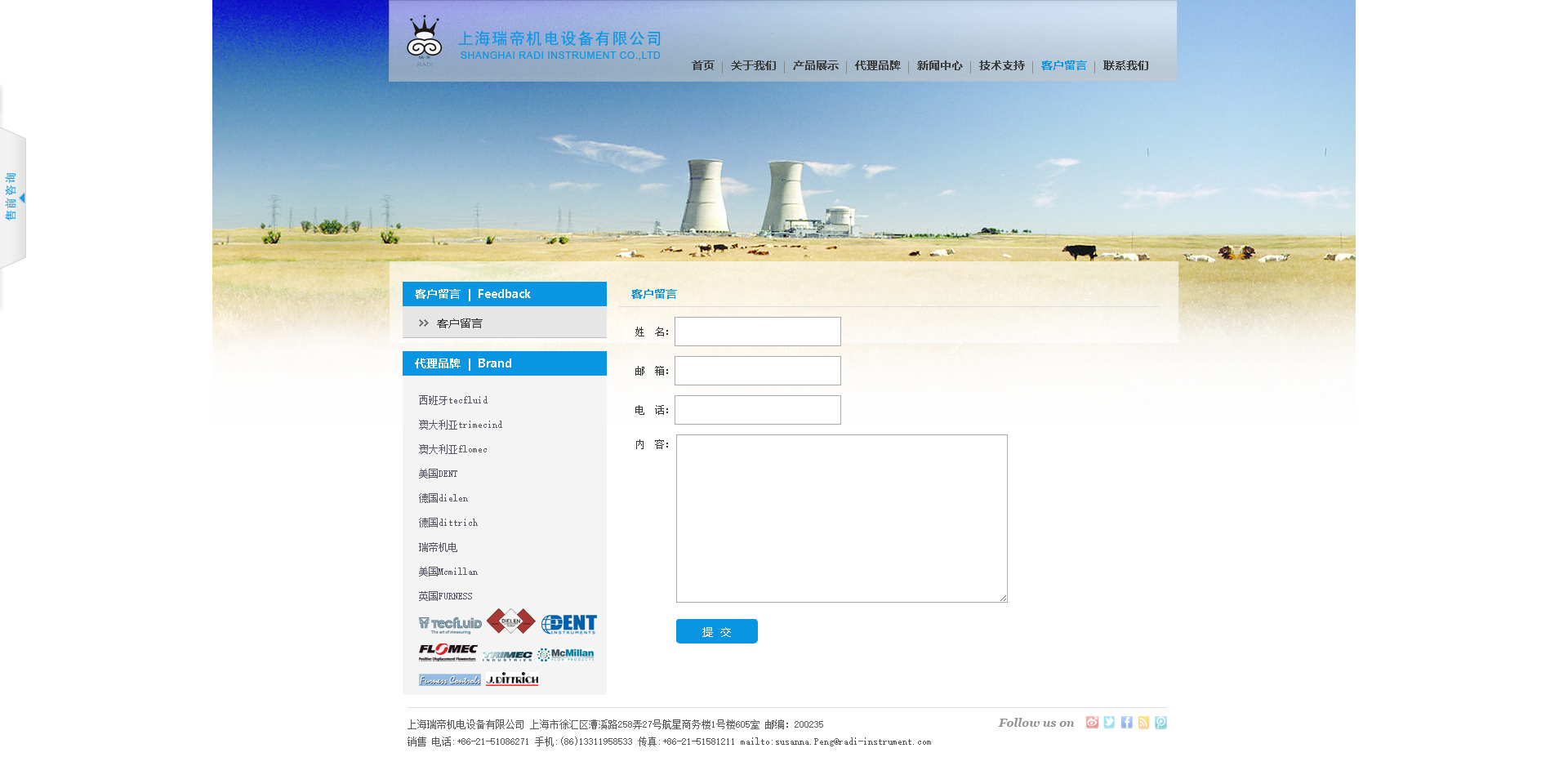Open the Twitter follow icon

coord(1109,723)
